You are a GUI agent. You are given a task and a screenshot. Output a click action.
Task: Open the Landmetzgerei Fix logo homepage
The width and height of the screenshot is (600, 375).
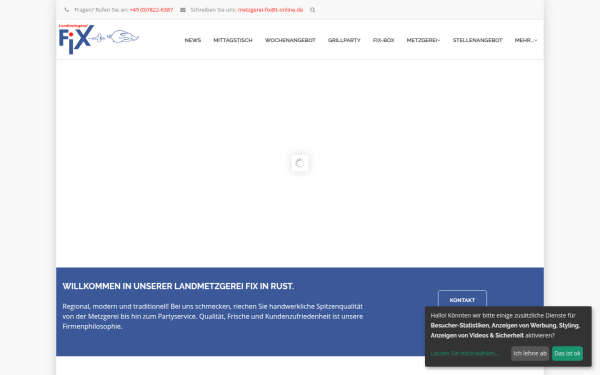pos(99,39)
